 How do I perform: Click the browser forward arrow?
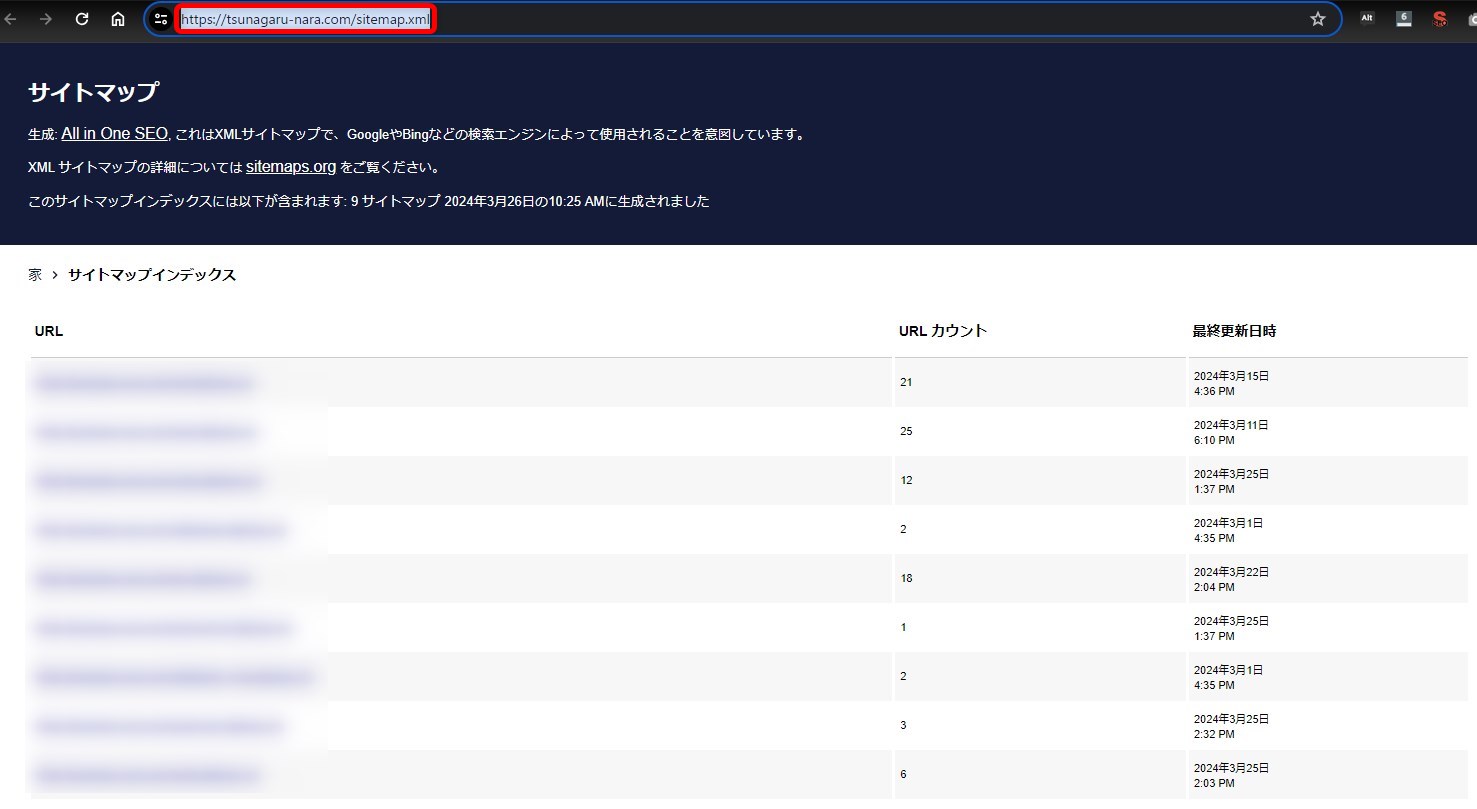(x=46, y=19)
